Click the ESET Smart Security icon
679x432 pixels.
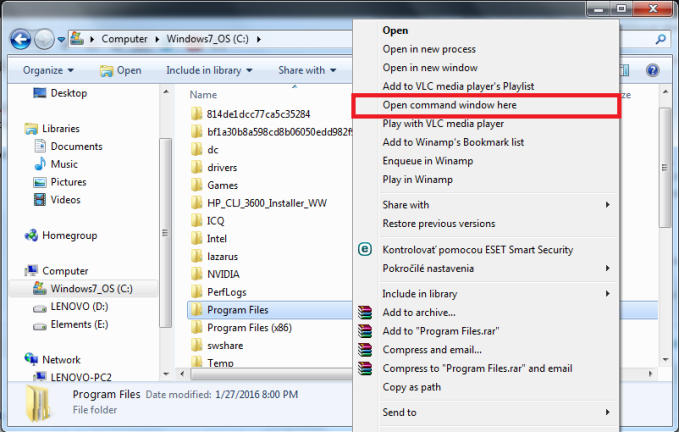pyautogui.click(x=365, y=249)
